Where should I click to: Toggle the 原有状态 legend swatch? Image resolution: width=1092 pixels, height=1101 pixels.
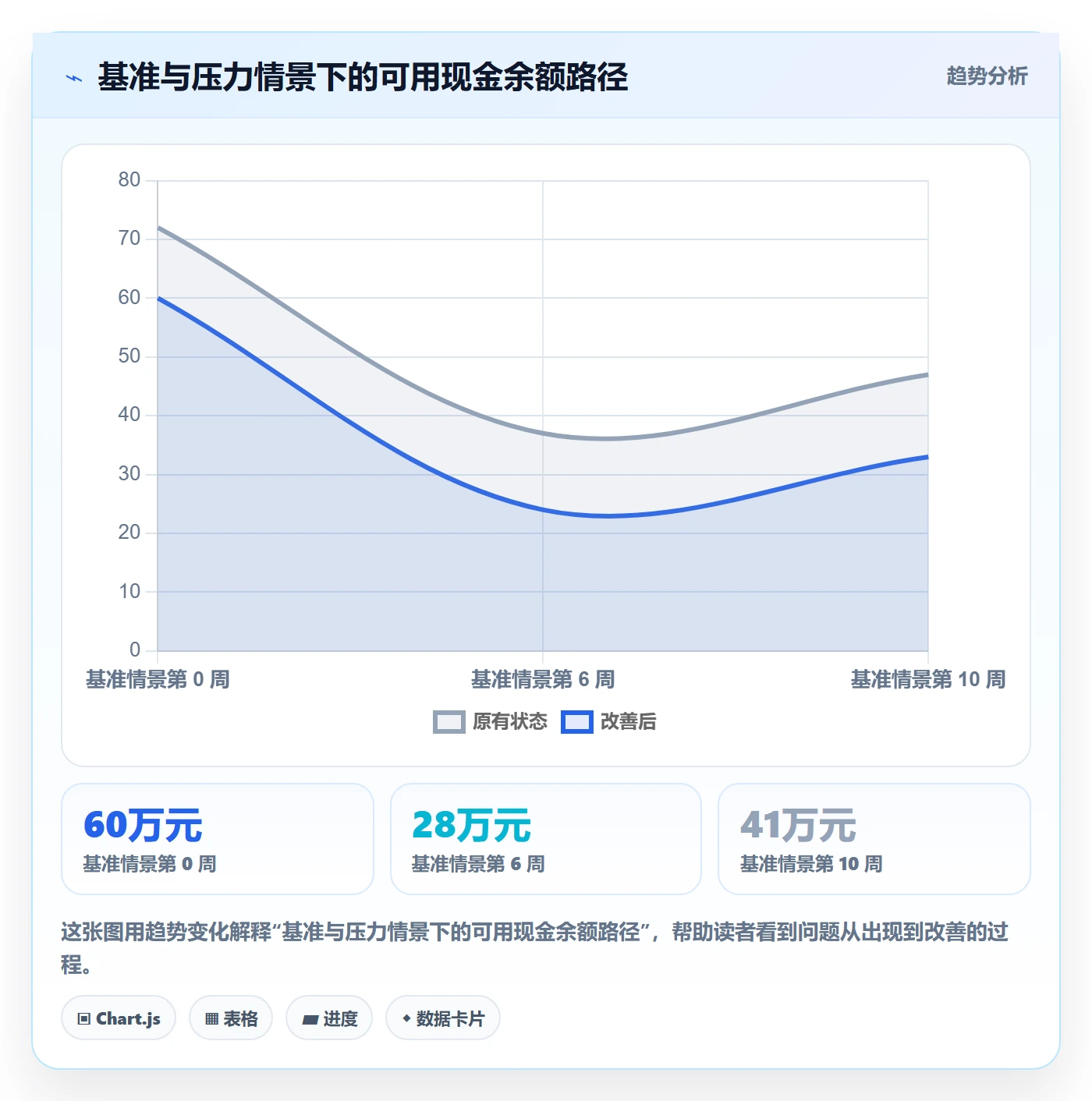(448, 722)
